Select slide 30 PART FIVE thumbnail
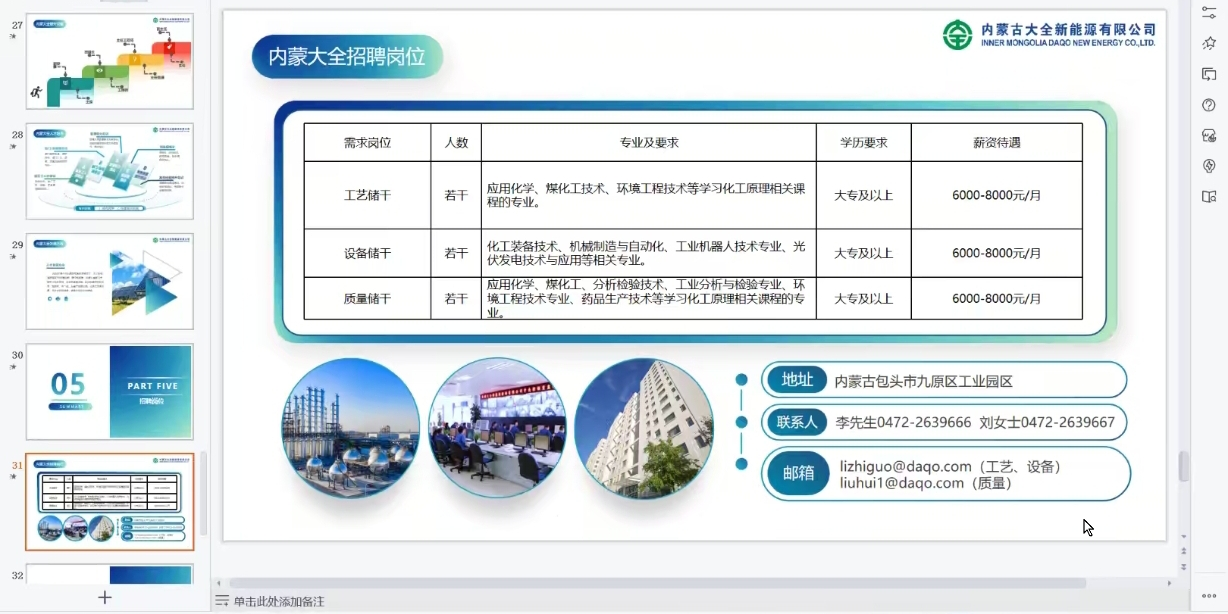The height and width of the screenshot is (614, 1228). tap(109, 391)
